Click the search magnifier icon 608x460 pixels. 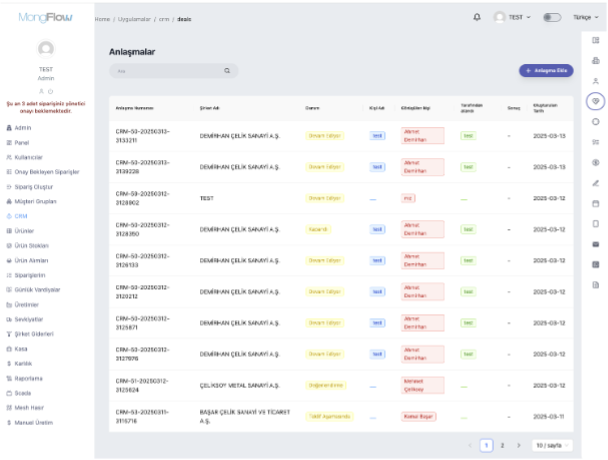(227, 71)
